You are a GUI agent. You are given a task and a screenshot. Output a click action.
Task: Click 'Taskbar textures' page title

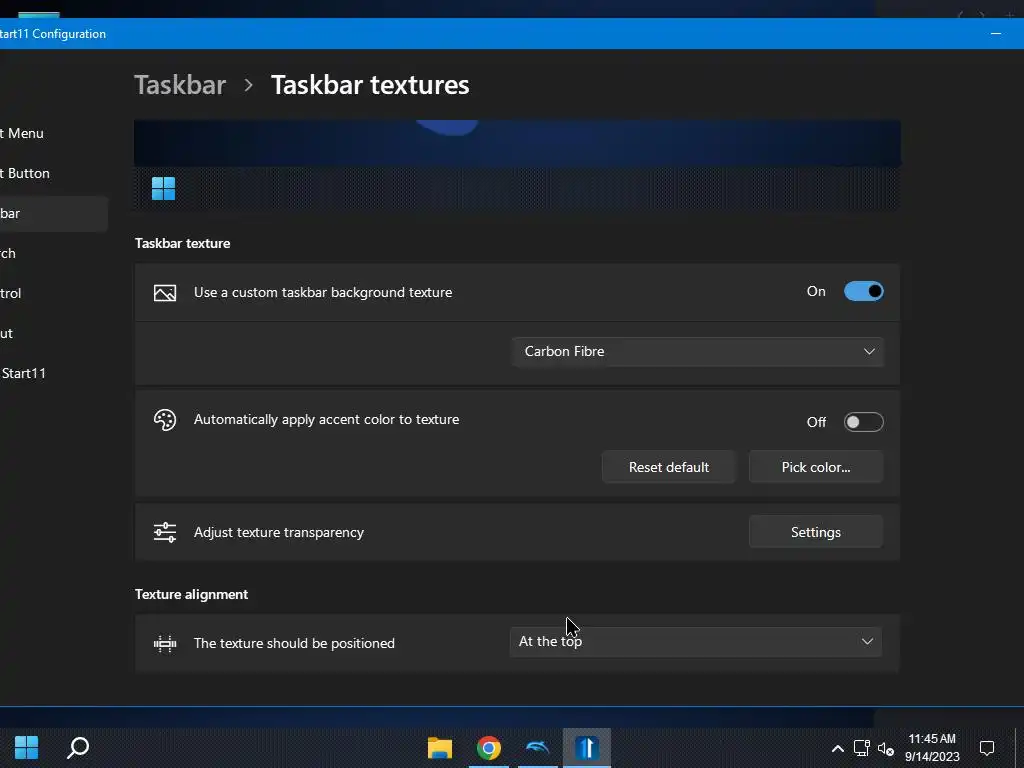click(x=370, y=85)
